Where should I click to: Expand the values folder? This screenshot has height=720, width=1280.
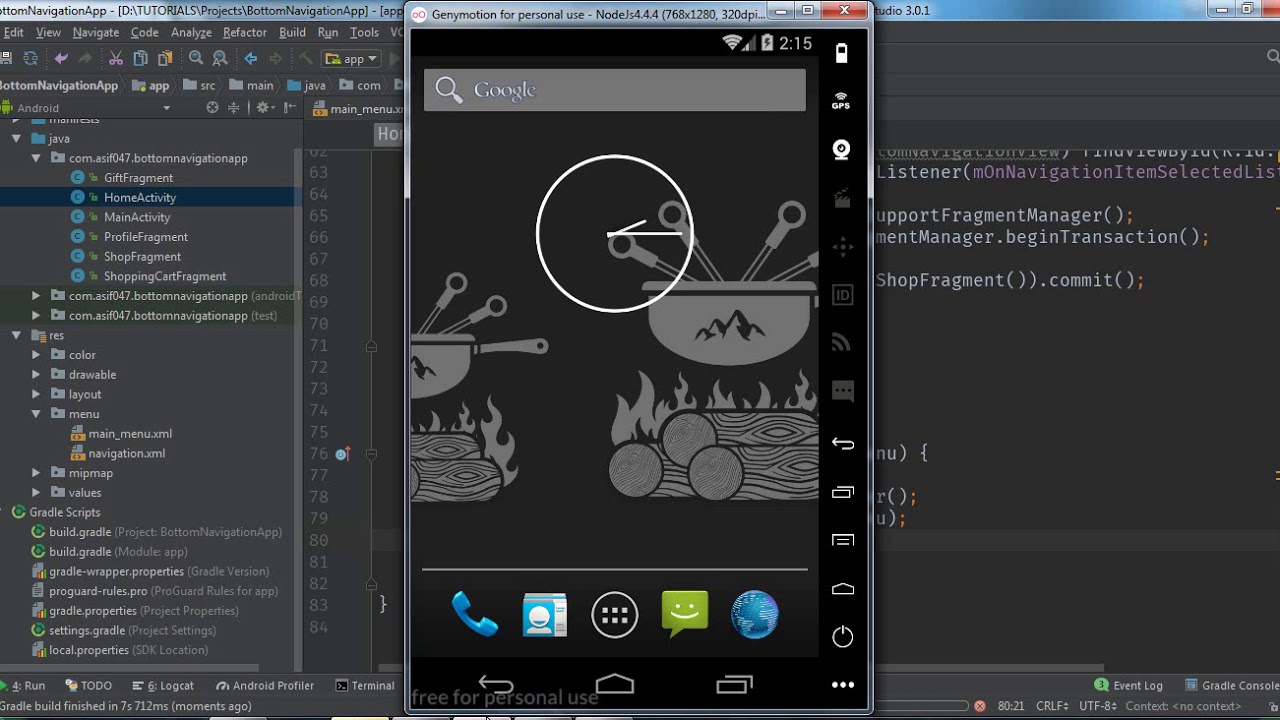(36, 492)
